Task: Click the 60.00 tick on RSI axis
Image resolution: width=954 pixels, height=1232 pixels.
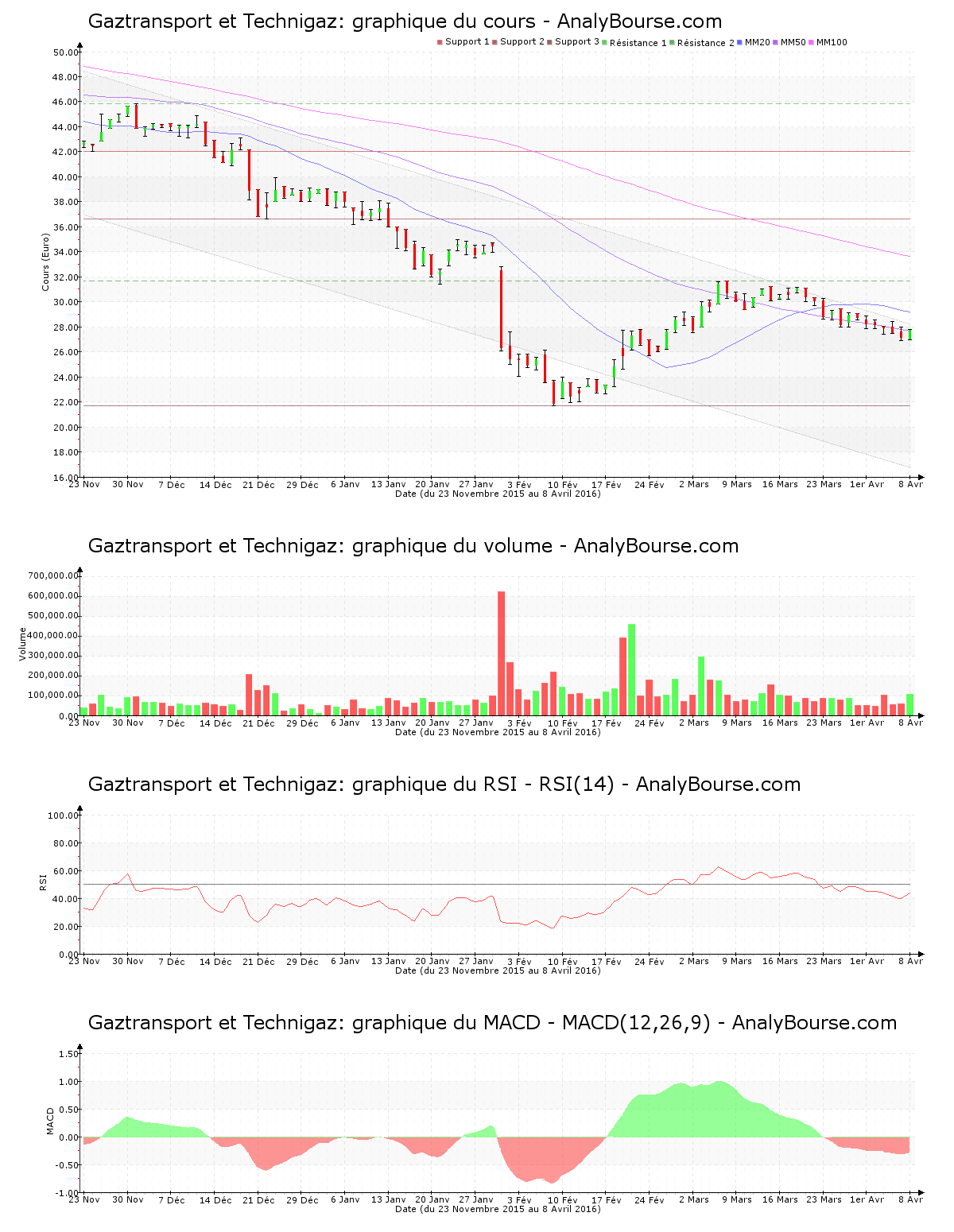Action: tap(65, 871)
